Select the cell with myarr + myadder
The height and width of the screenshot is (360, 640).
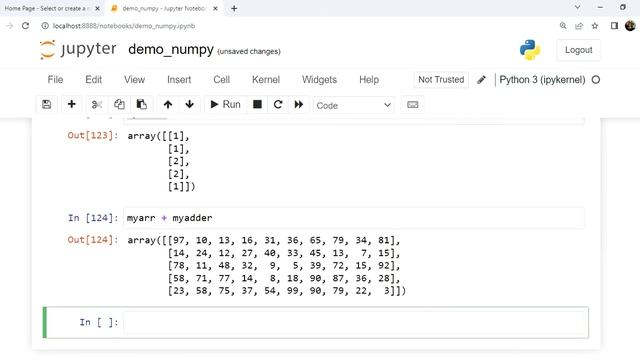click(353, 218)
